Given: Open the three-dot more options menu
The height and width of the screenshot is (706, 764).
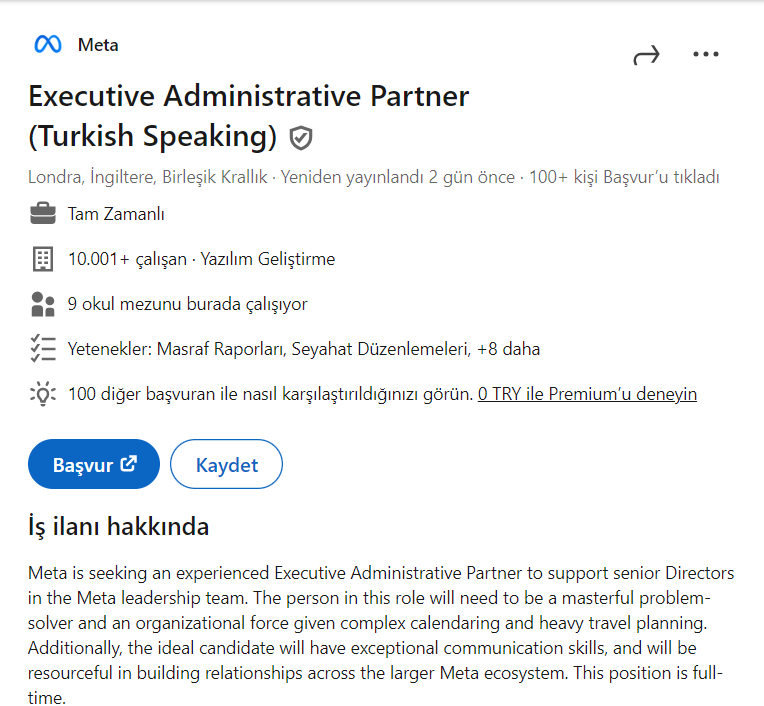Looking at the screenshot, I should pos(706,54).
